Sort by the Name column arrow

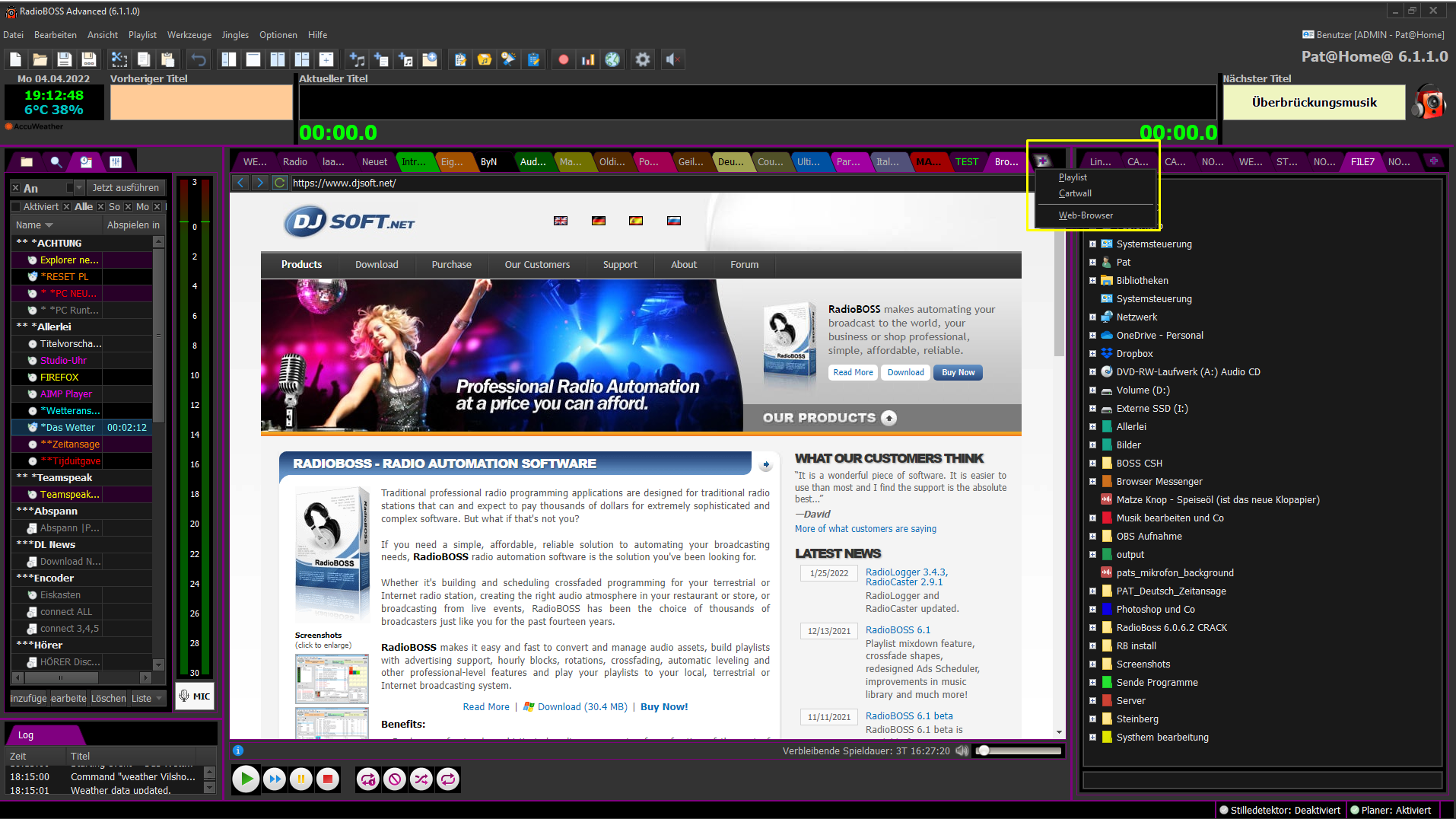(49, 225)
